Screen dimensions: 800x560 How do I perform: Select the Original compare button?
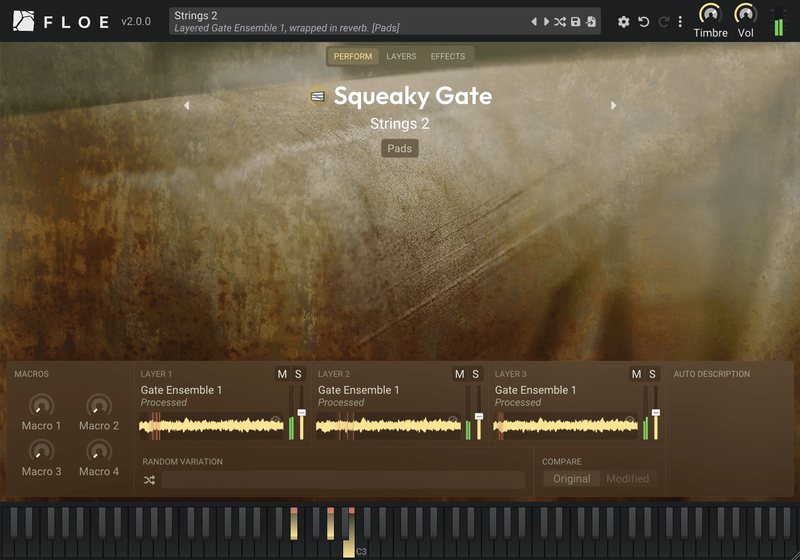click(571, 478)
